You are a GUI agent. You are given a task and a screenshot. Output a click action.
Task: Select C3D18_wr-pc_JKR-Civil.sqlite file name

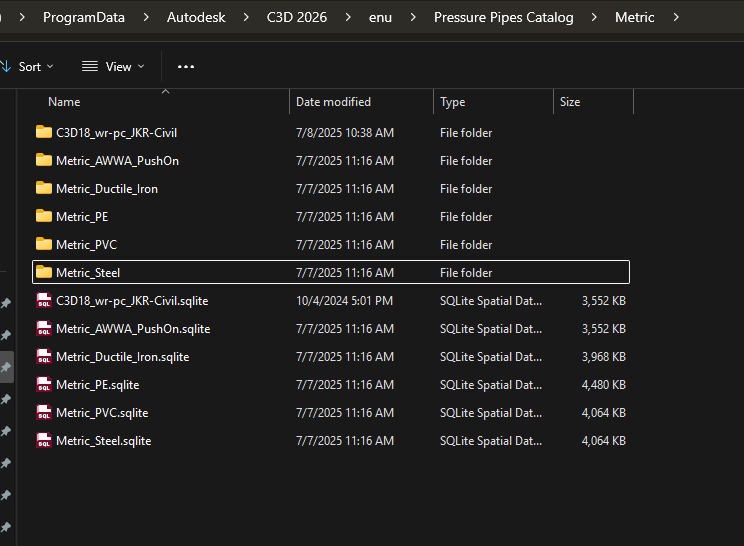pos(132,301)
